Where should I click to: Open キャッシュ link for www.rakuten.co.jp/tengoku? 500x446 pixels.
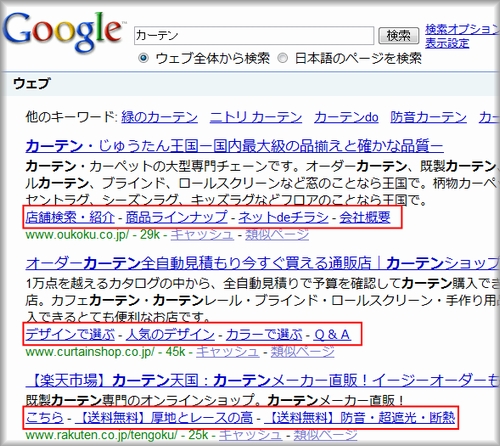[x=250, y=435]
